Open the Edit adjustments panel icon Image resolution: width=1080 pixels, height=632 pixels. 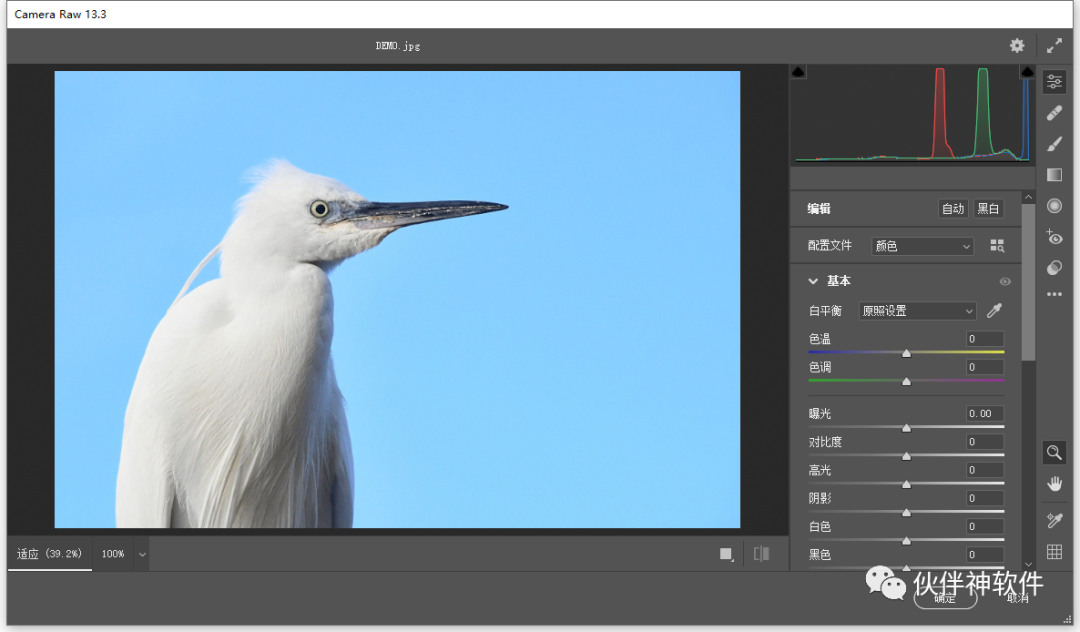[x=1054, y=82]
